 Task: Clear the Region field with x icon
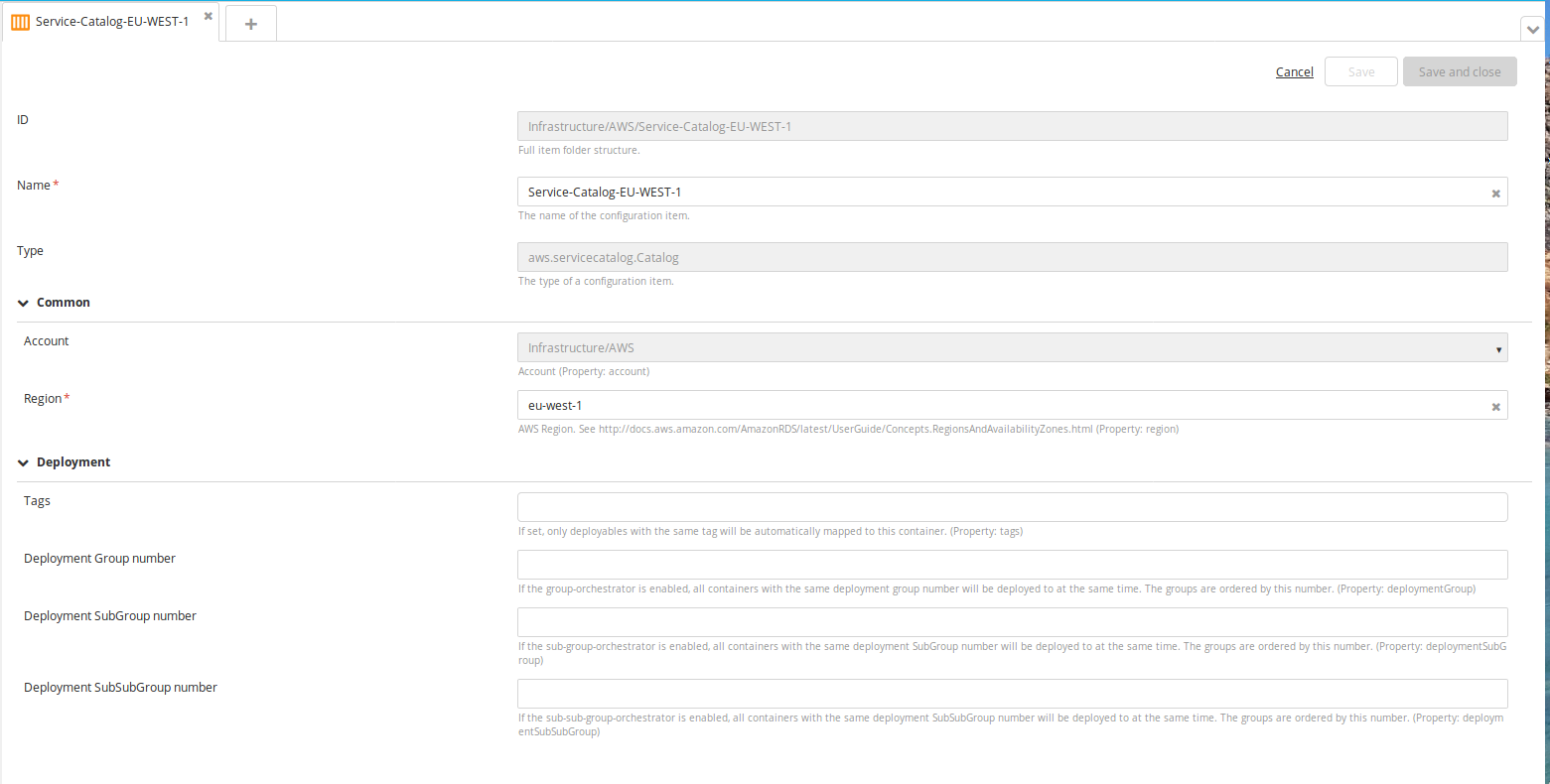click(x=1495, y=407)
